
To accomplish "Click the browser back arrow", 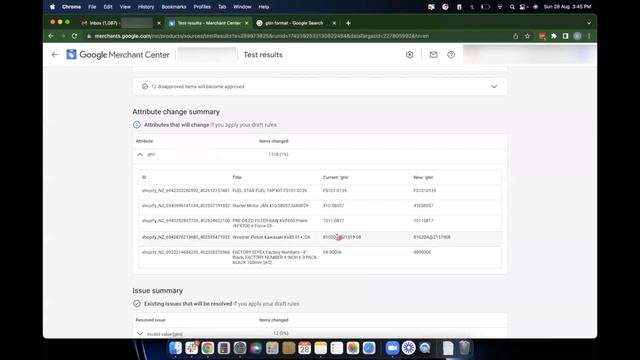I will click(x=51, y=36).
